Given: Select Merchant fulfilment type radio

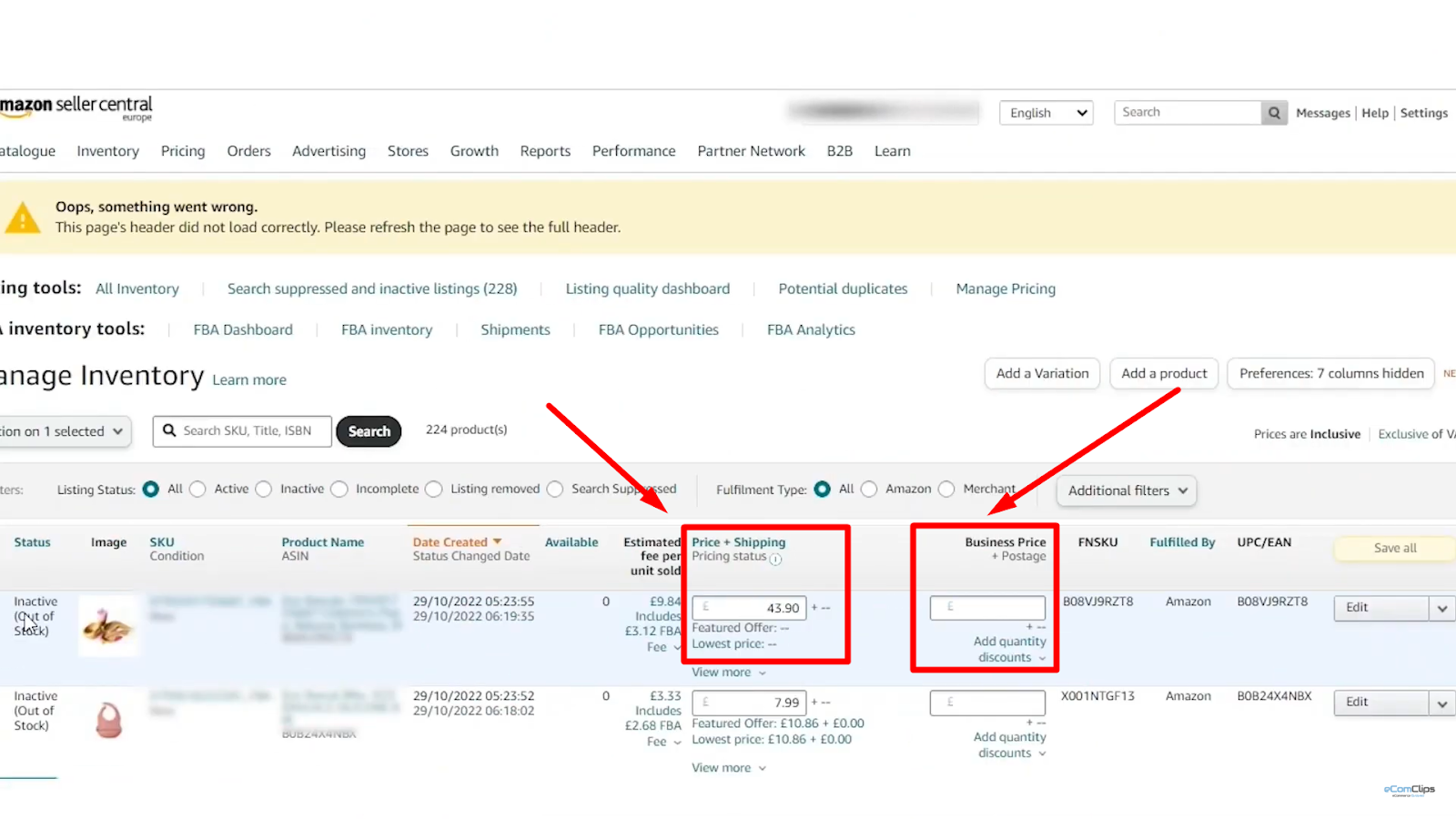Looking at the screenshot, I should [x=946, y=489].
